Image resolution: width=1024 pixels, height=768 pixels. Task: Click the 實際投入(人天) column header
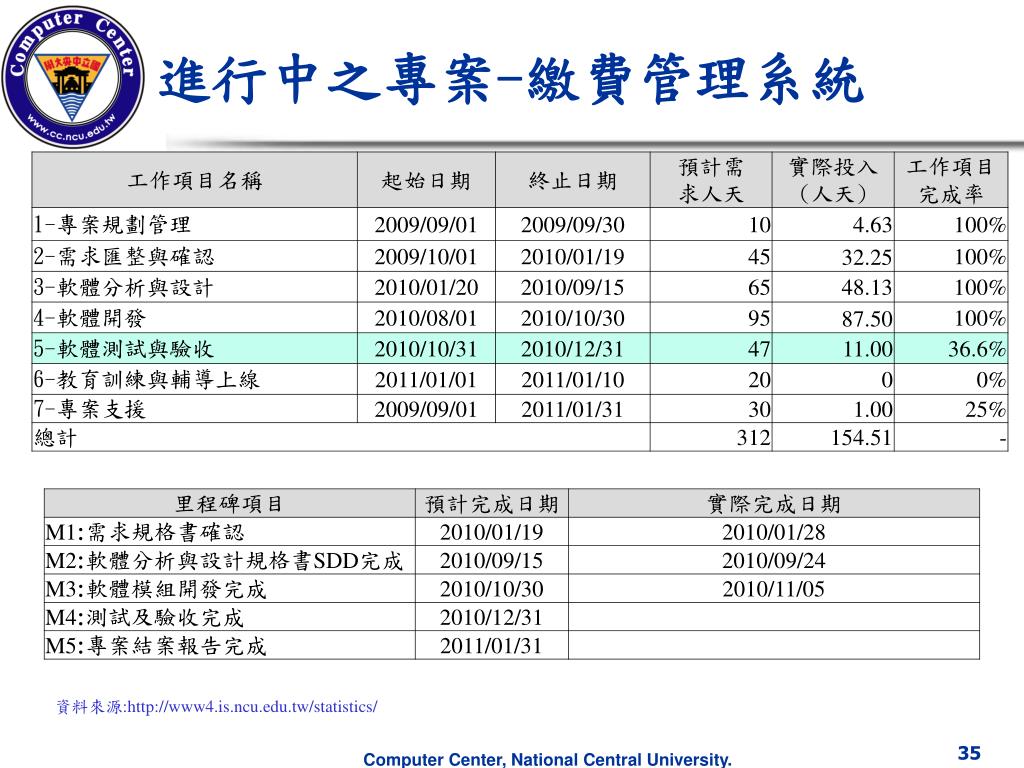click(x=833, y=180)
